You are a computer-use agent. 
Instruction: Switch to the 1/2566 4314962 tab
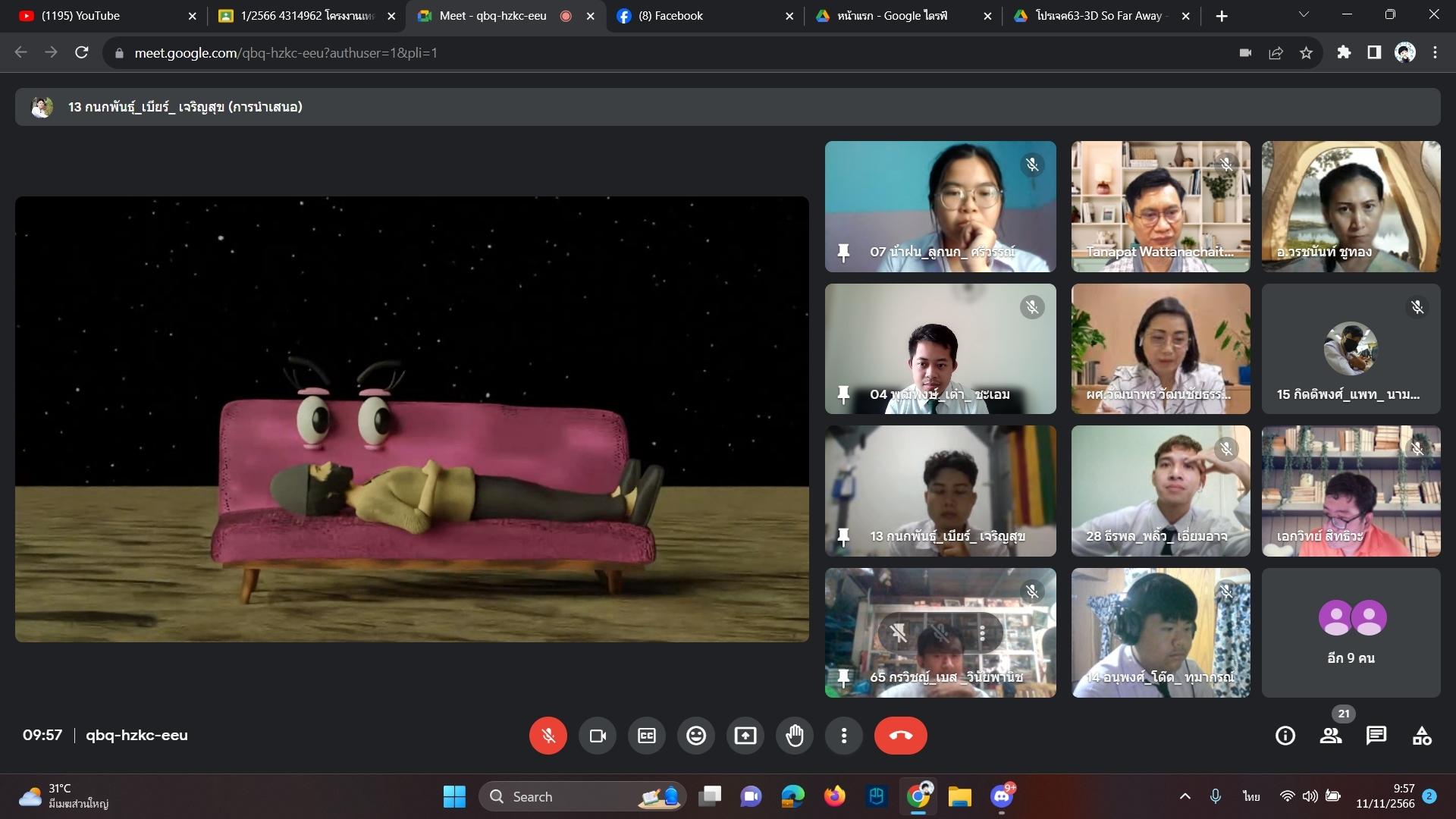(306, 16)
